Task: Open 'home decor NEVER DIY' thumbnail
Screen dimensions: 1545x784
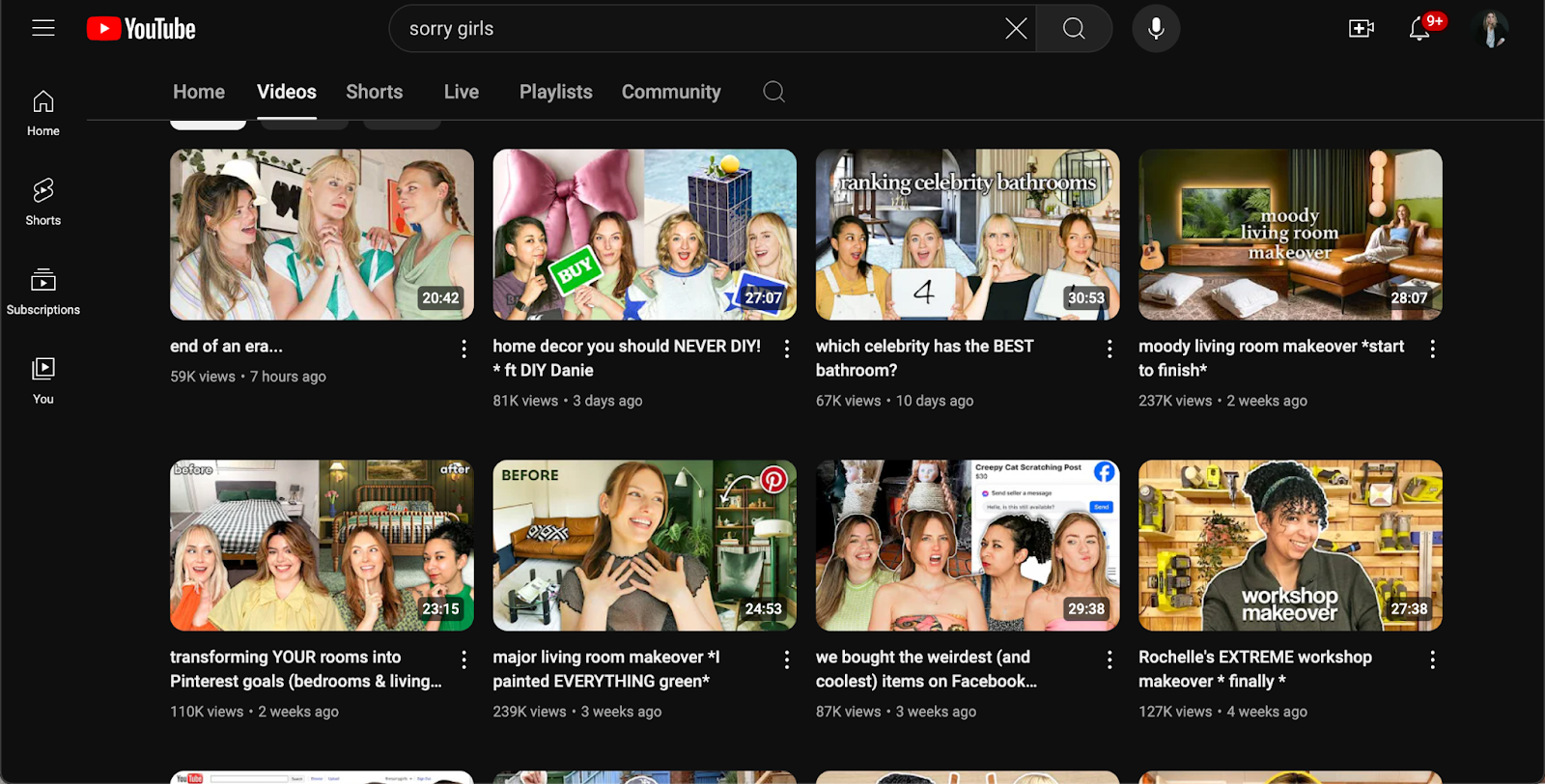Action: click(645, 235)
